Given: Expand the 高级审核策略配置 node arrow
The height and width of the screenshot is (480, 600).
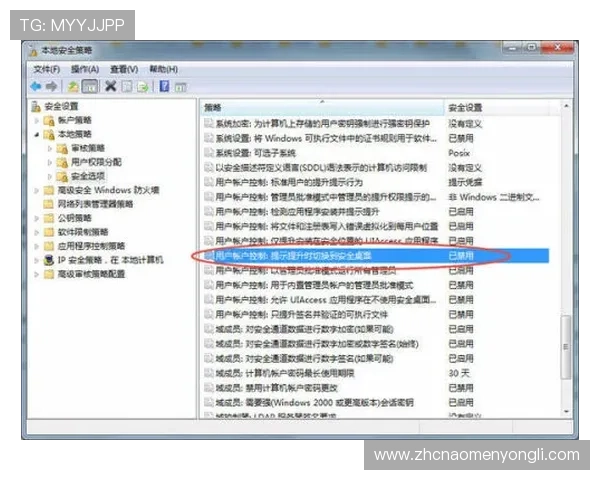Looking at the screenshot, I should pos(37,274).
